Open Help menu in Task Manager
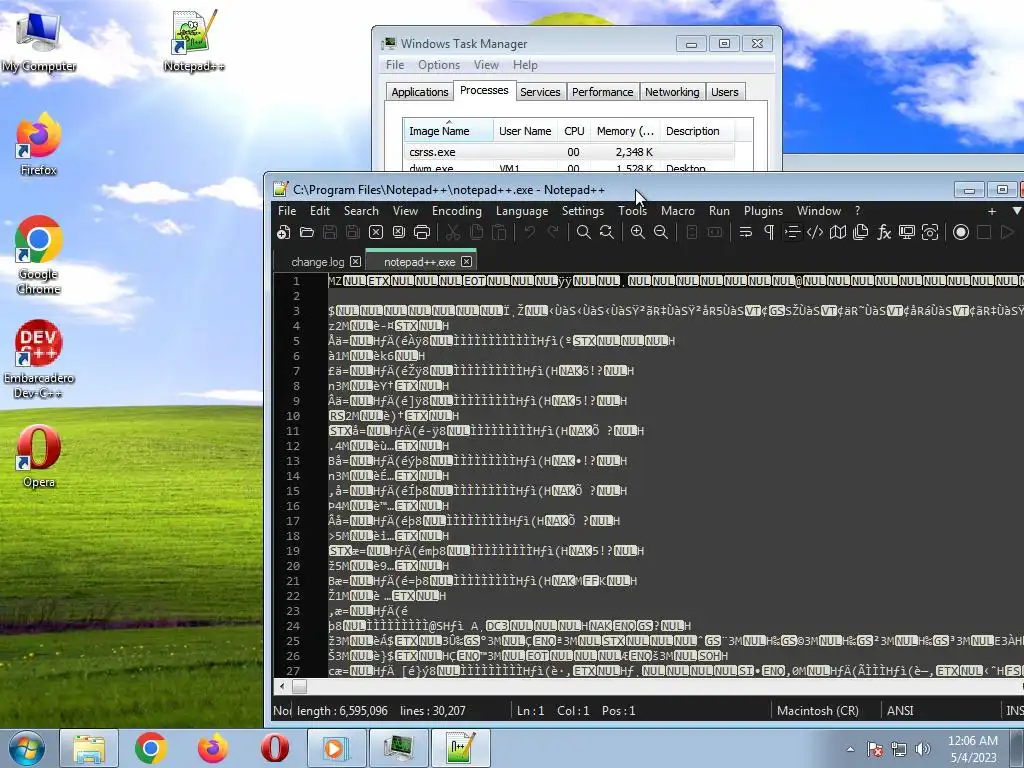This screenshot has height=768, width=1024. point(525,65)
